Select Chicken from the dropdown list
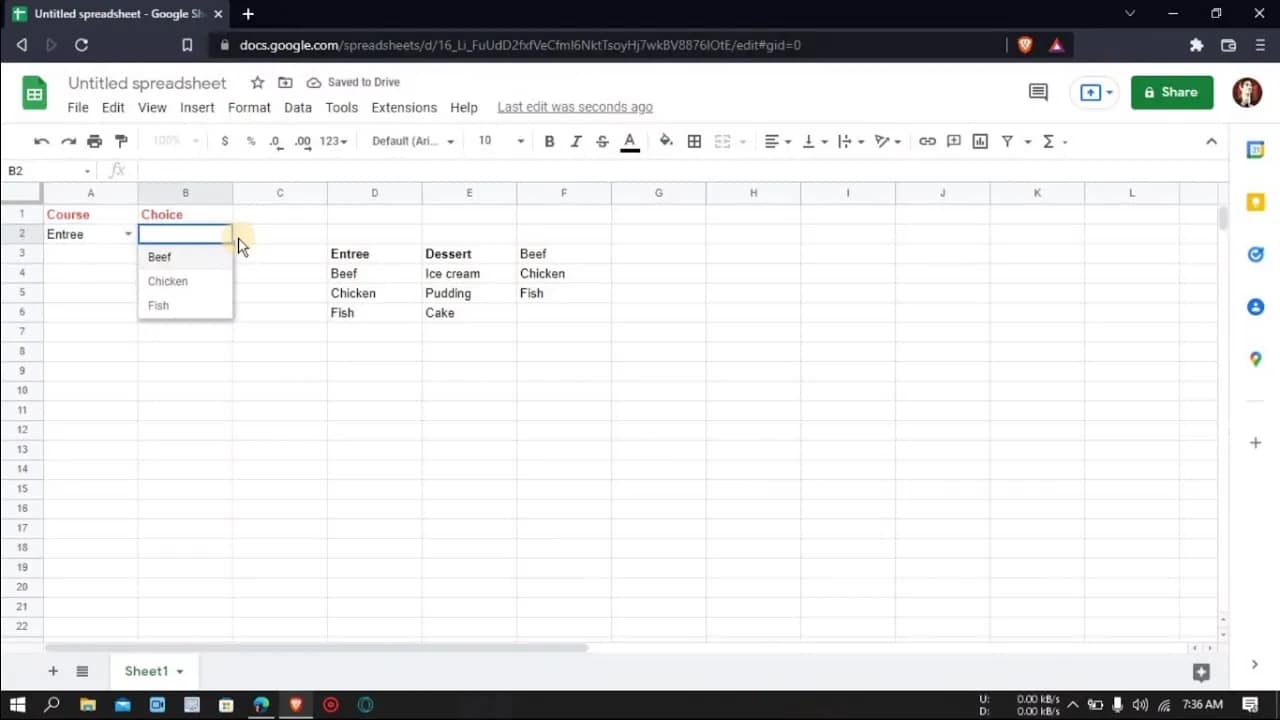Image resolution: width=1280 pixels, height=720 pixels. click(167, 281)
